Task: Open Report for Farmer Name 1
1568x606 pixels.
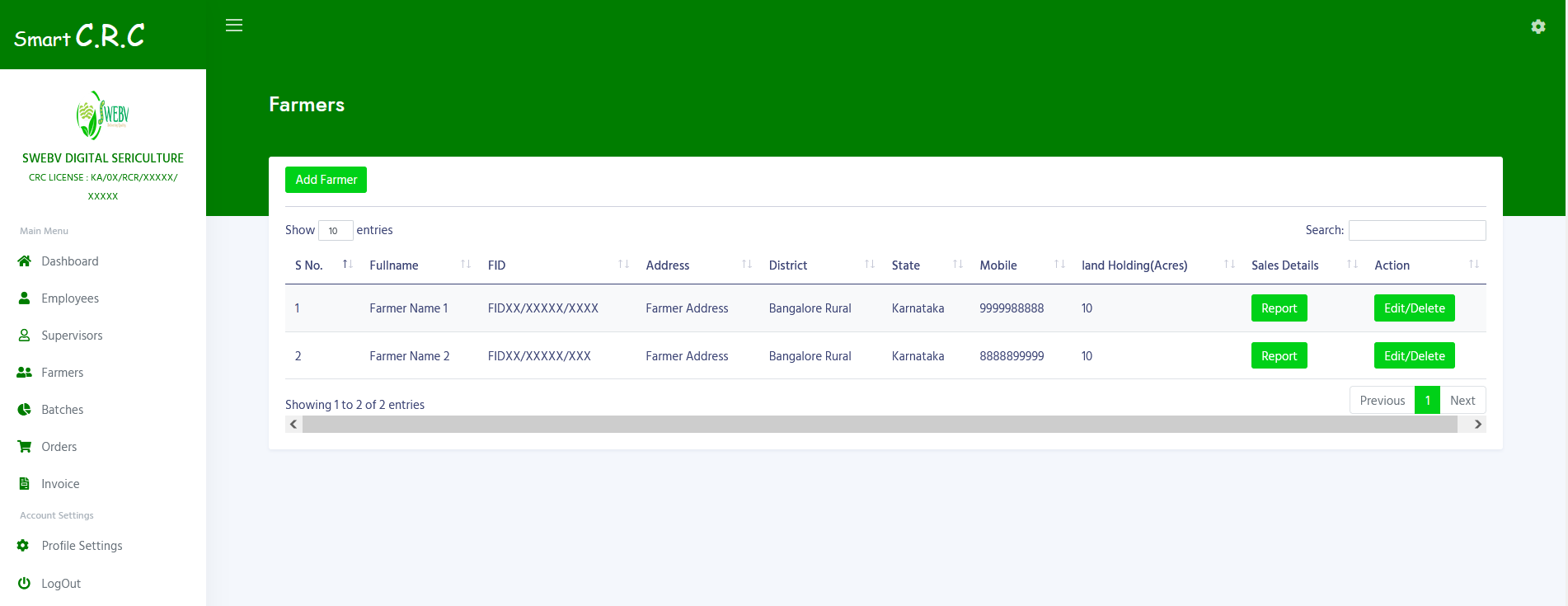Action: [1279, 308]
